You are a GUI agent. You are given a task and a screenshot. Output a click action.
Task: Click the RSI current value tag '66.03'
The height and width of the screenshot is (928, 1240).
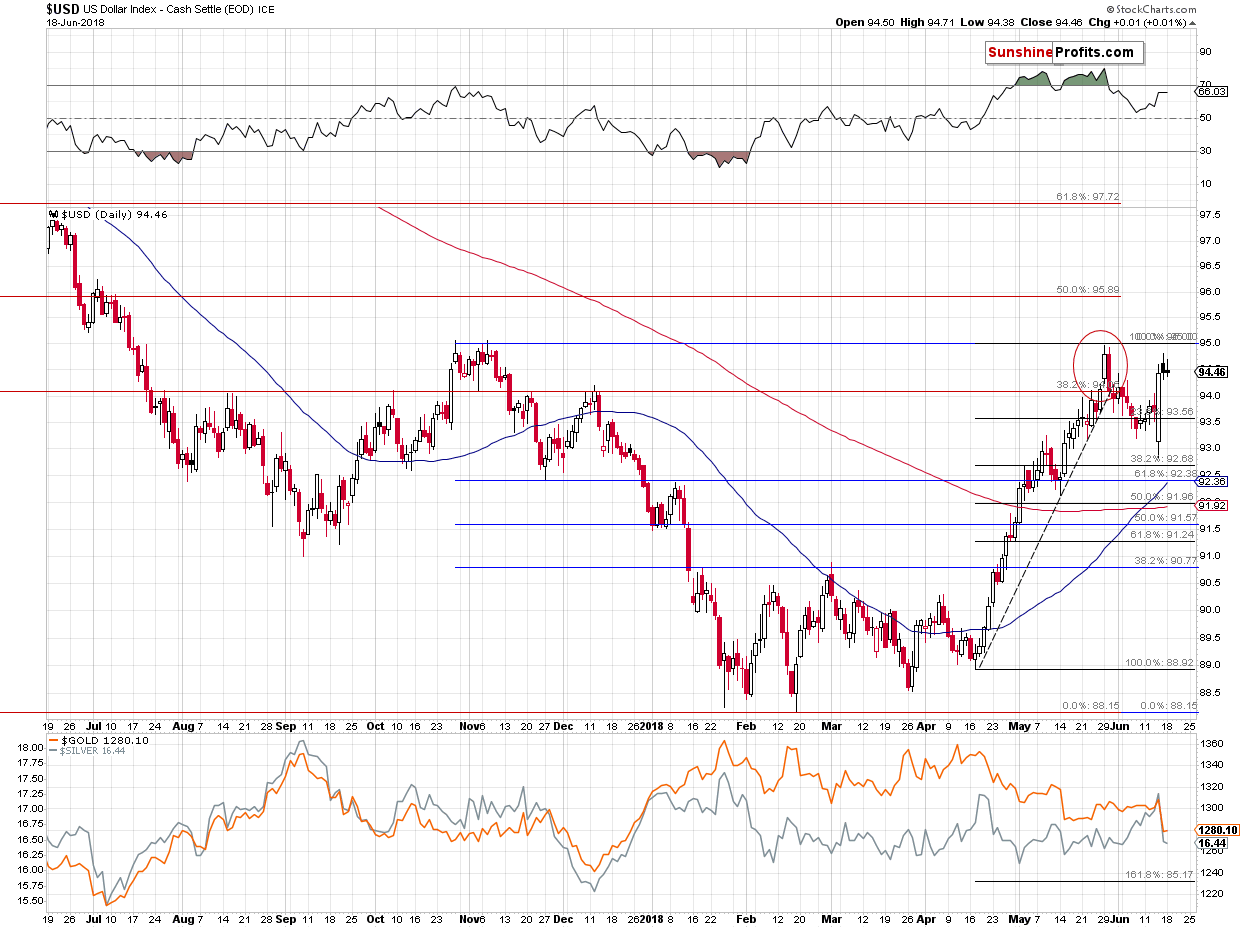[1211, 91]
